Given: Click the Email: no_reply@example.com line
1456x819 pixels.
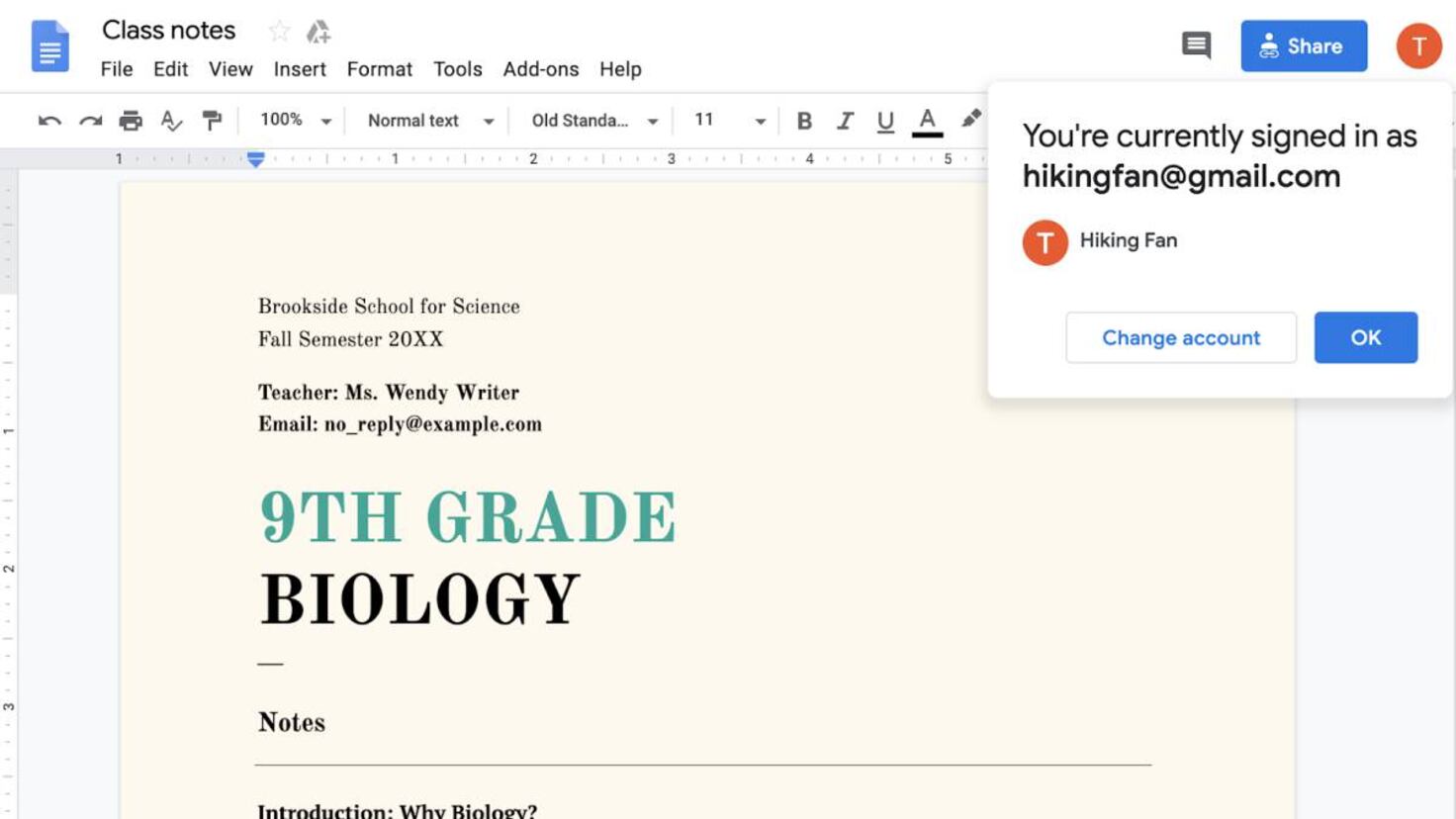Looking at the screenshot, I should coord(400,424).
